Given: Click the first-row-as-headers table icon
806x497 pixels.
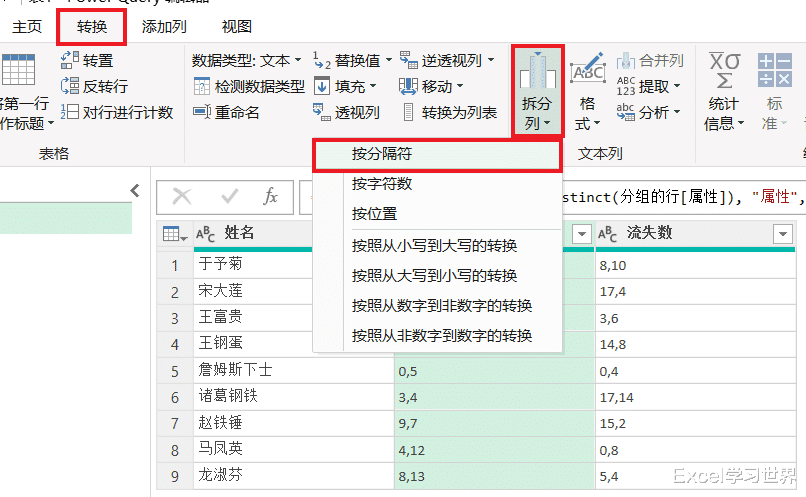Looking at the screenshot, I should pyautogui.click(x=19, y=69).
